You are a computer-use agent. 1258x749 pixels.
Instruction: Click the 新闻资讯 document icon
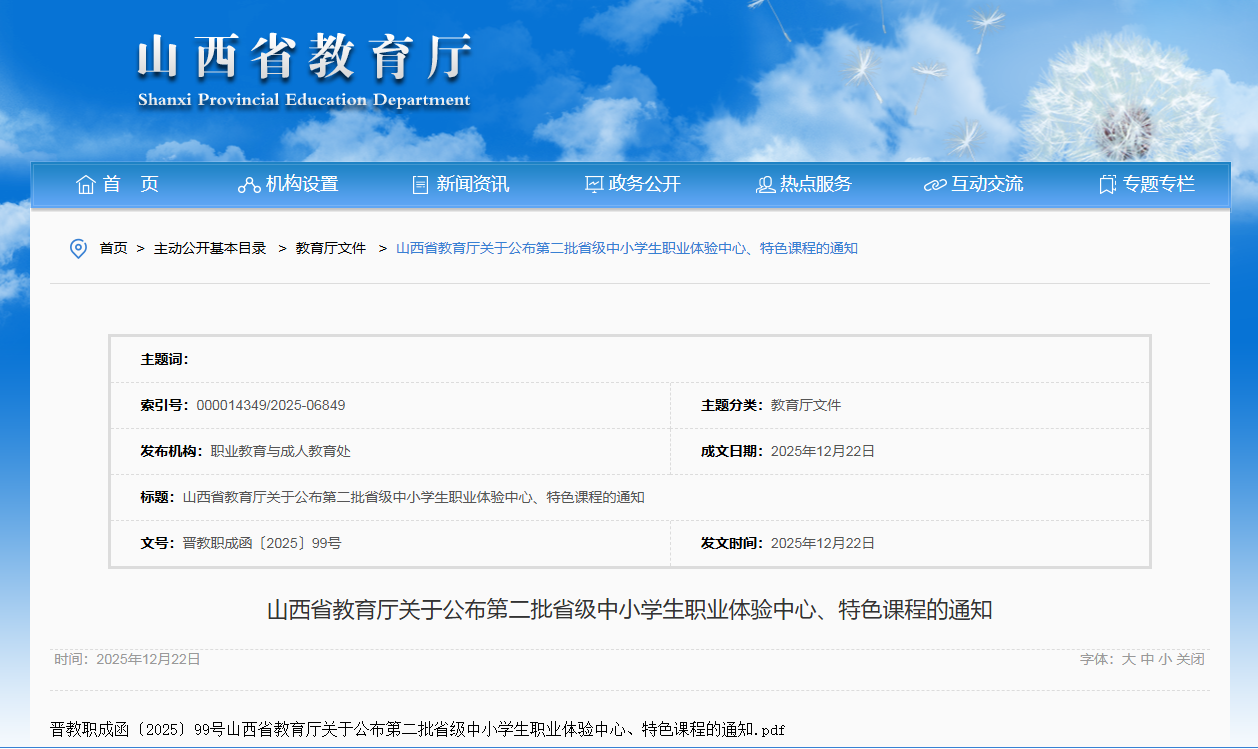click(x=421, y=185)
